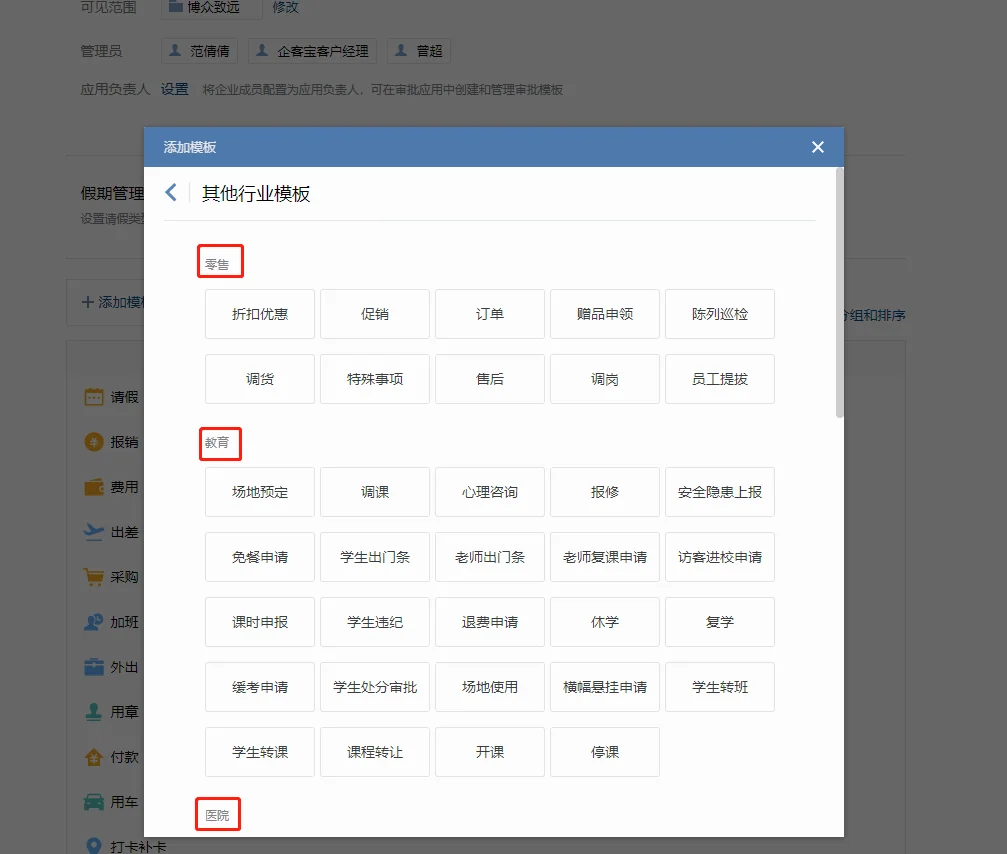Image resolution: width=1007 pixels, height=854 pixels.
Task: Pick the 赠品申领 template
Action: tap(605, 314)
